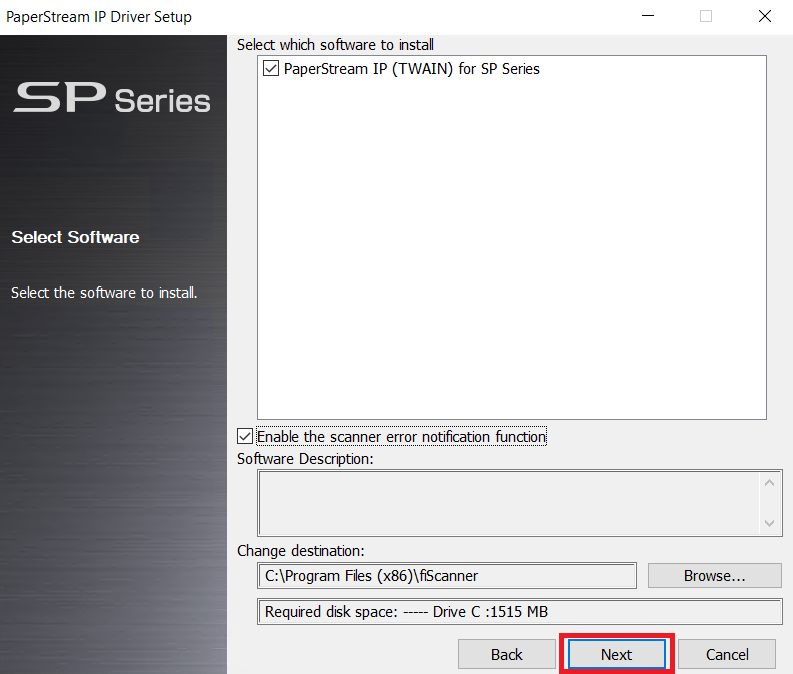The width and height of the screenshot is (793, 674).
Task: Click the Select Software heading
Action: point(75,237)
